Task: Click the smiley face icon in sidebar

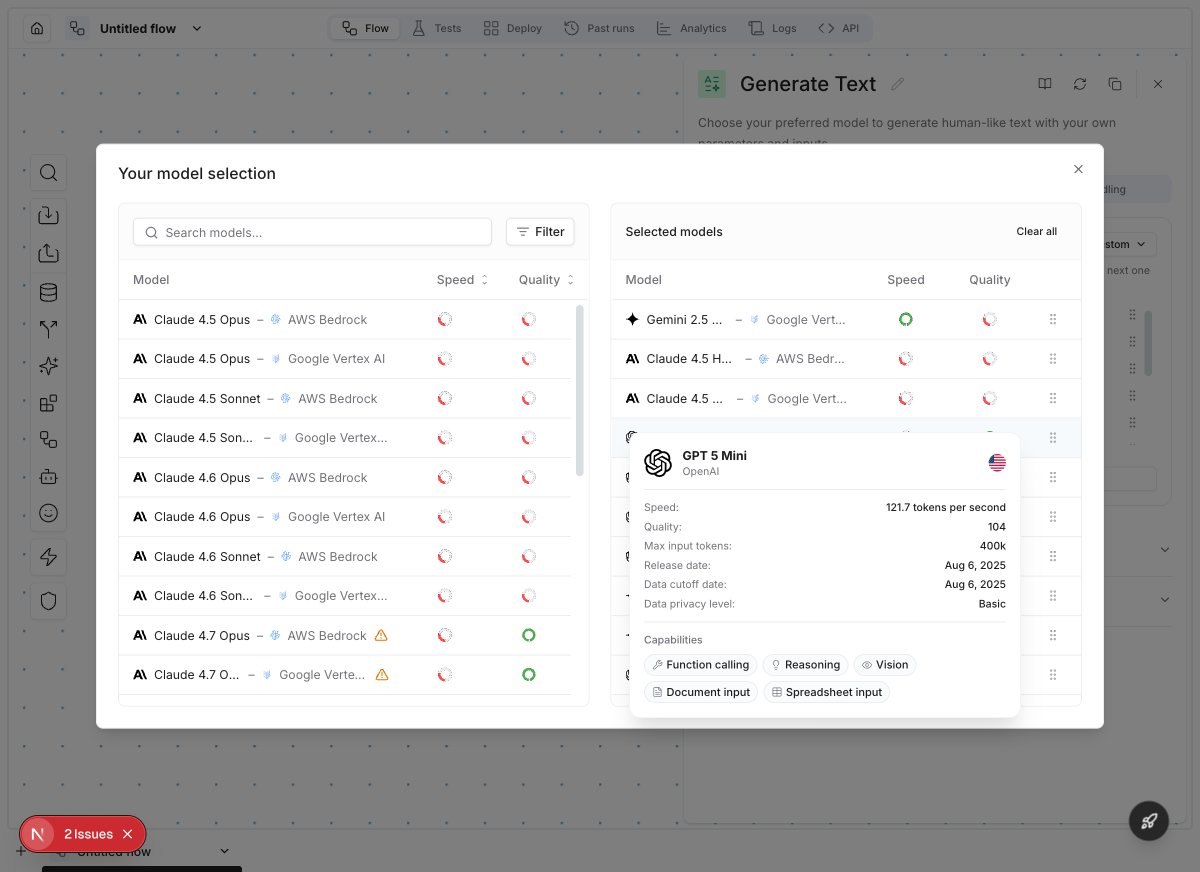Action: click(x=48, y=513)
